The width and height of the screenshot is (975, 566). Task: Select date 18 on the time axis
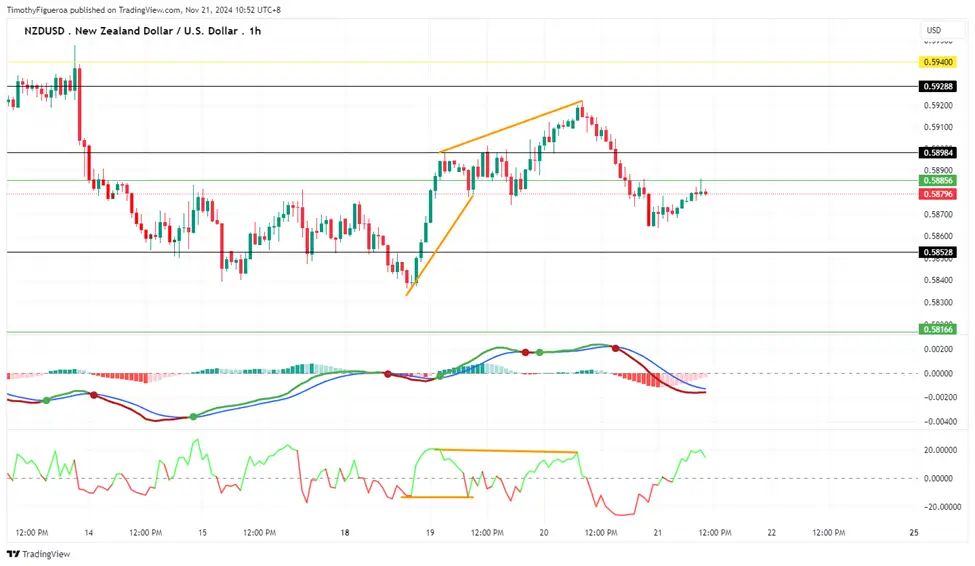coord(345,533)
